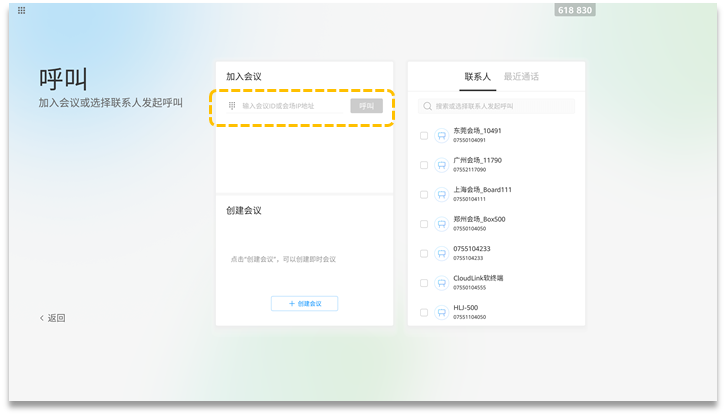Select the checkbox for 上海会场_Board111
The height and width of the screenshot is (416, 726).
[424, 194]
